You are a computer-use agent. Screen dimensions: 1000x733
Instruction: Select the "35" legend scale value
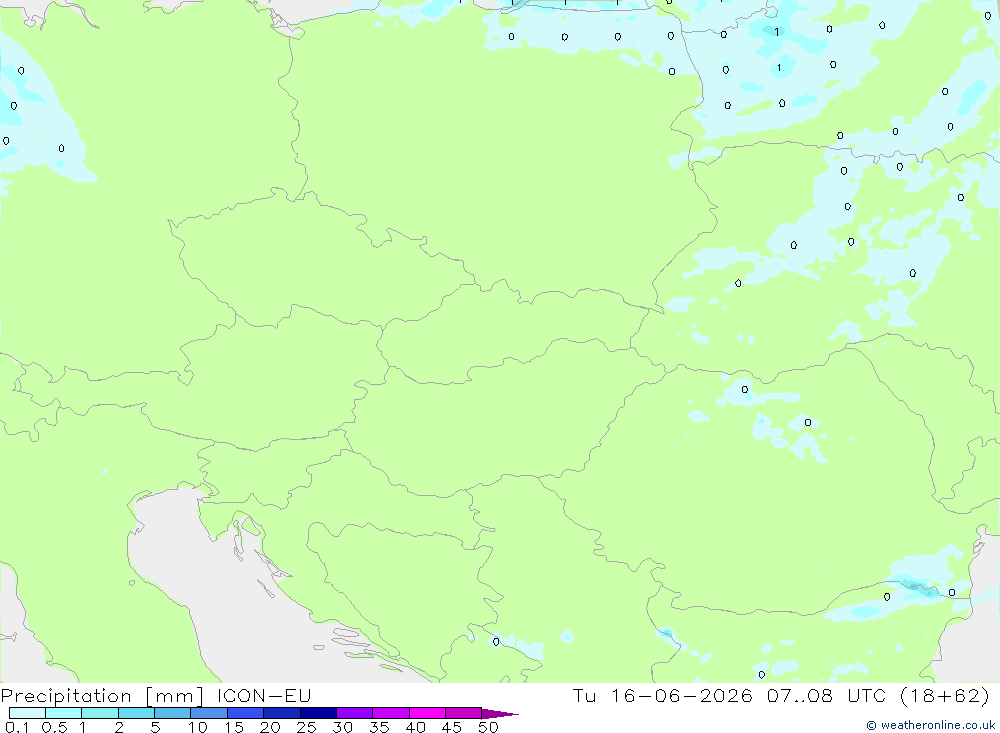click(x=379, y=727)
